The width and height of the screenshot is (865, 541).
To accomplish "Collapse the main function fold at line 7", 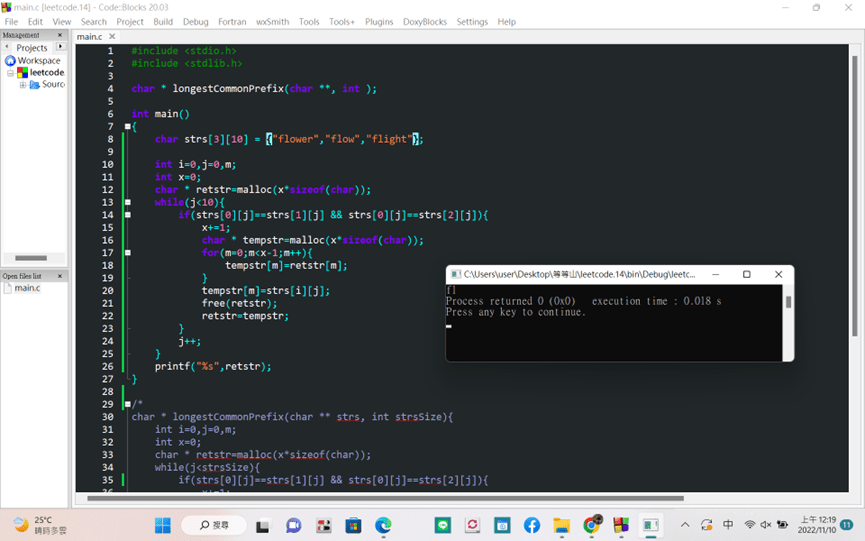I will click(x=128, y=127).
